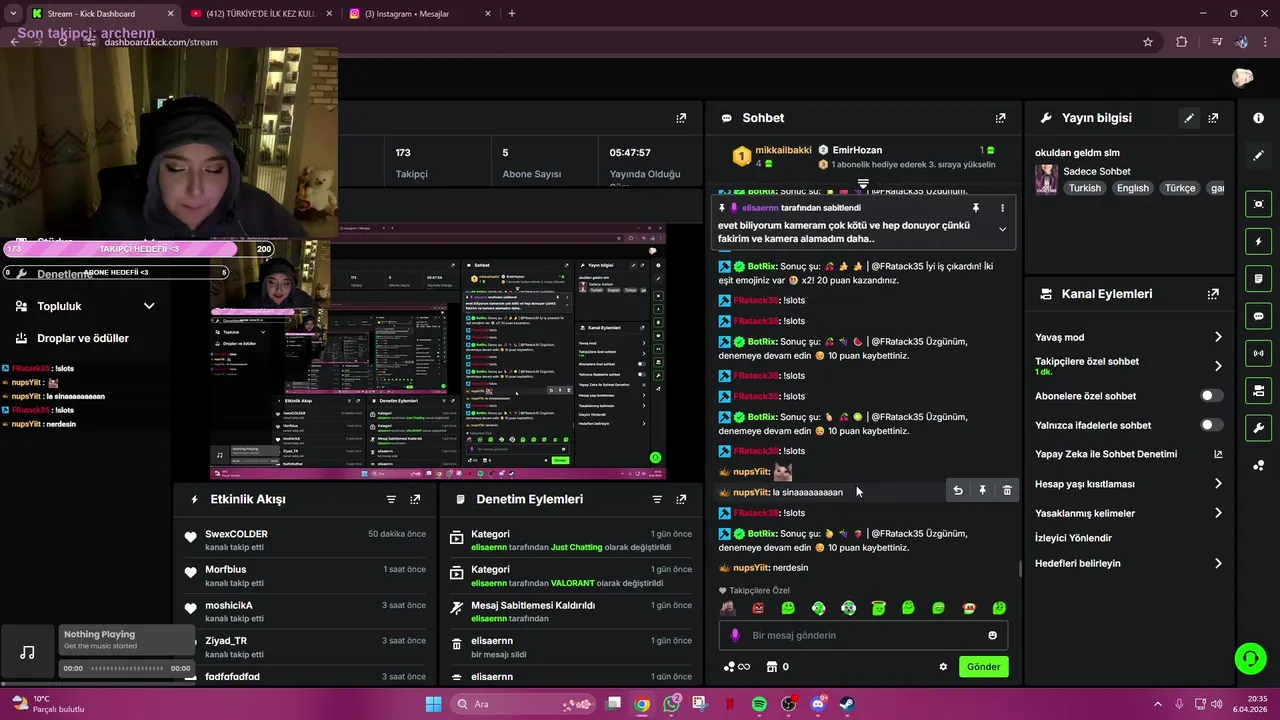
Task: Open the Windows Start menu
Action: 433,704
